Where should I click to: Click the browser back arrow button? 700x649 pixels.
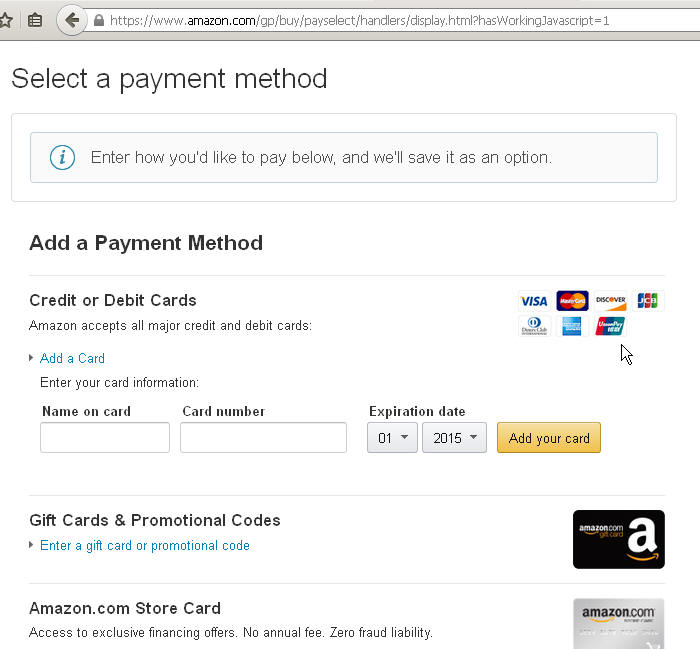[x=71, y=20]
